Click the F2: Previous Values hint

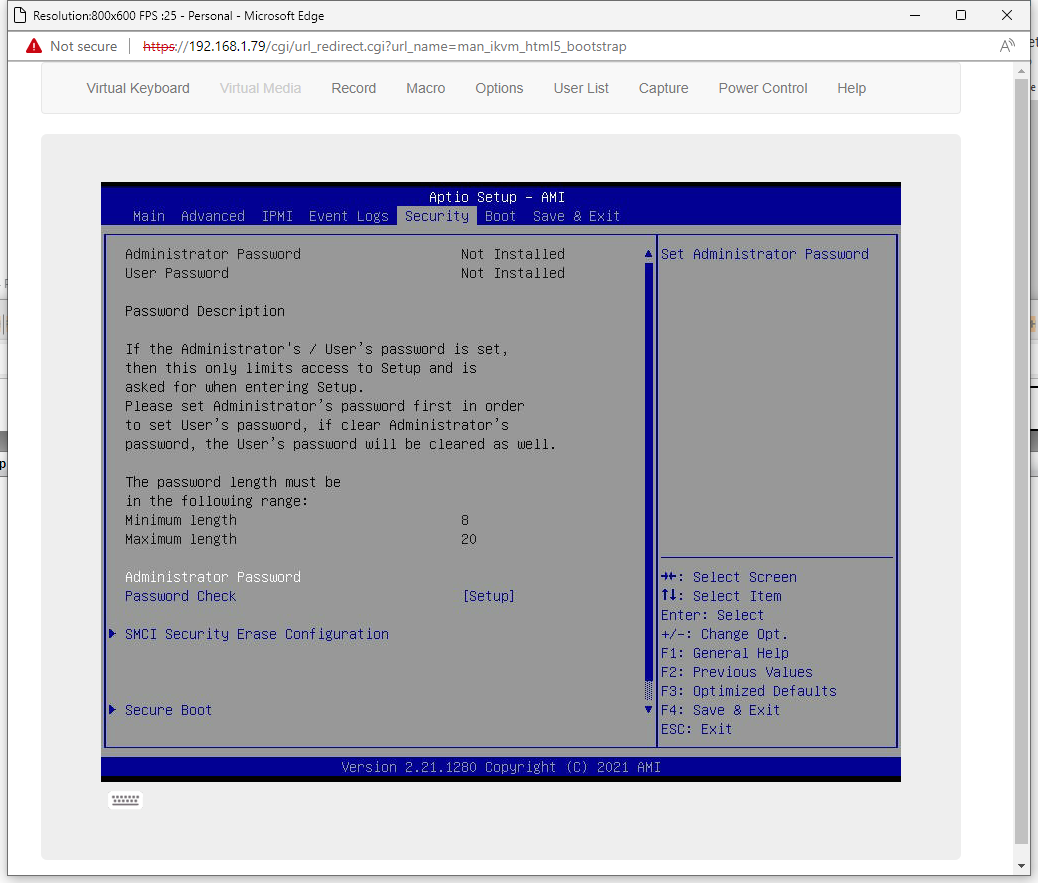[736, 672]
